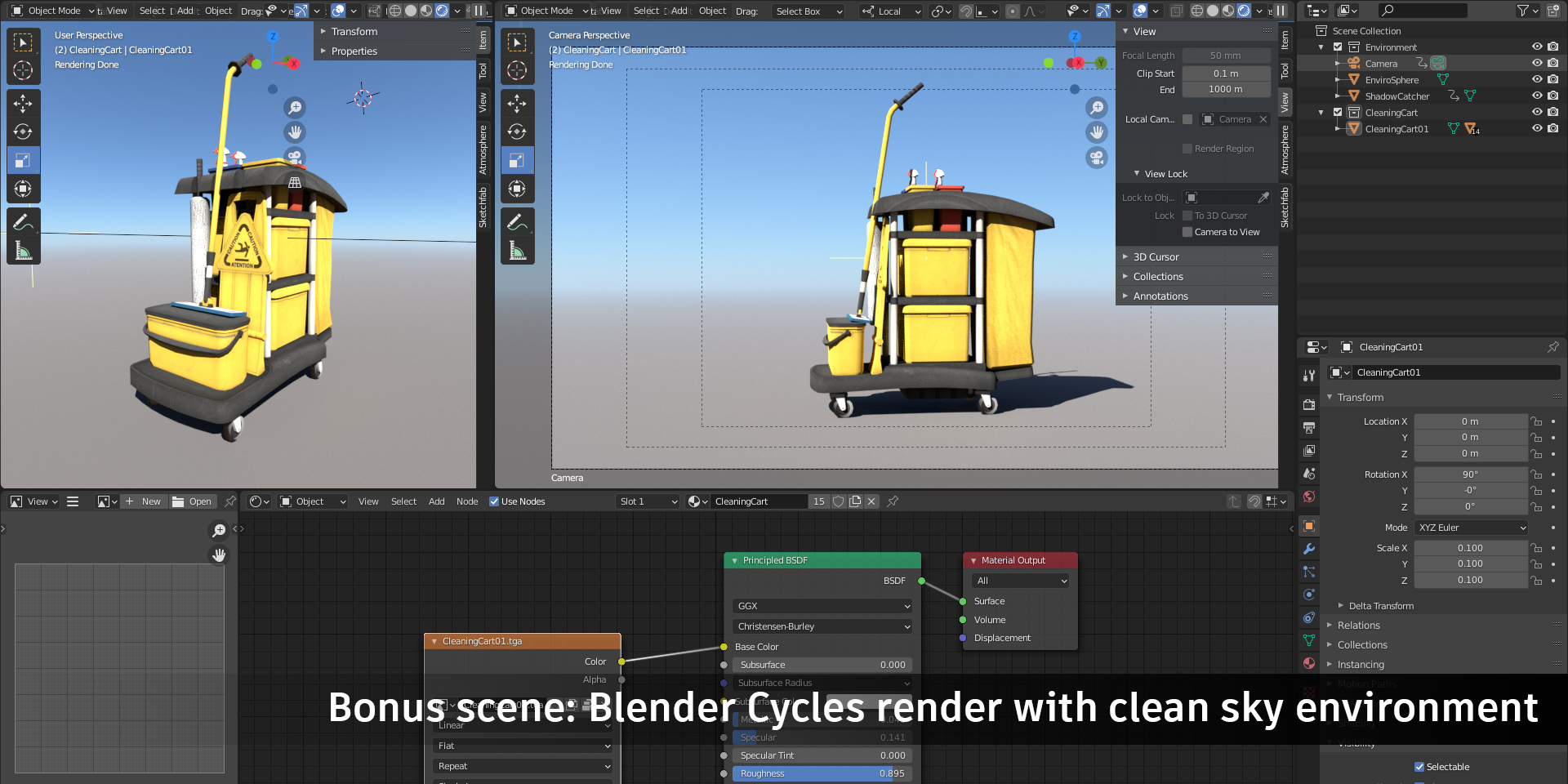This screenshot has width=1568, height=784.
Task: Adjust the Roughness slider
Action: pos(822,773)
